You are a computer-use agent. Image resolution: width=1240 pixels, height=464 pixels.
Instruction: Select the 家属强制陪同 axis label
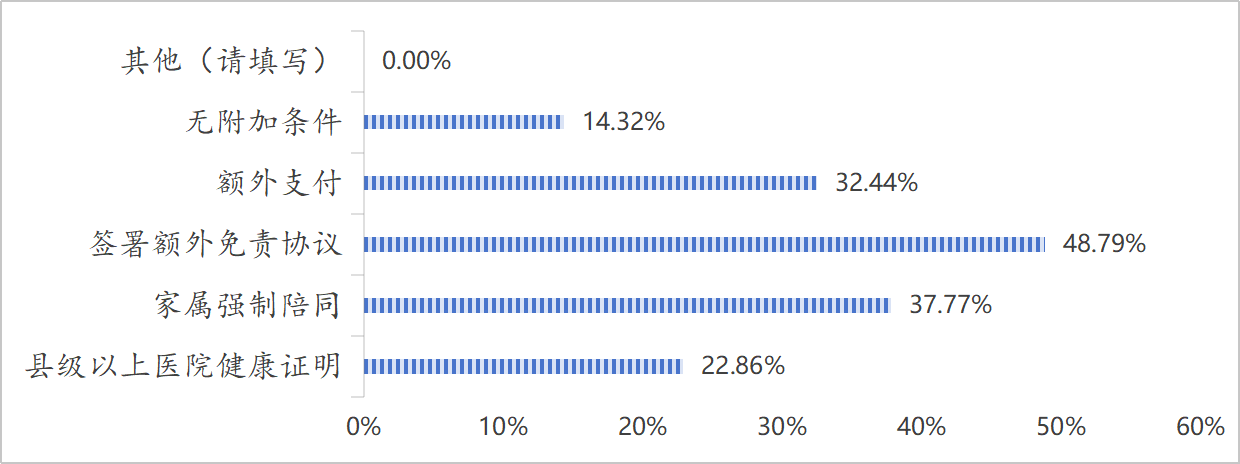tap(248, 305)
